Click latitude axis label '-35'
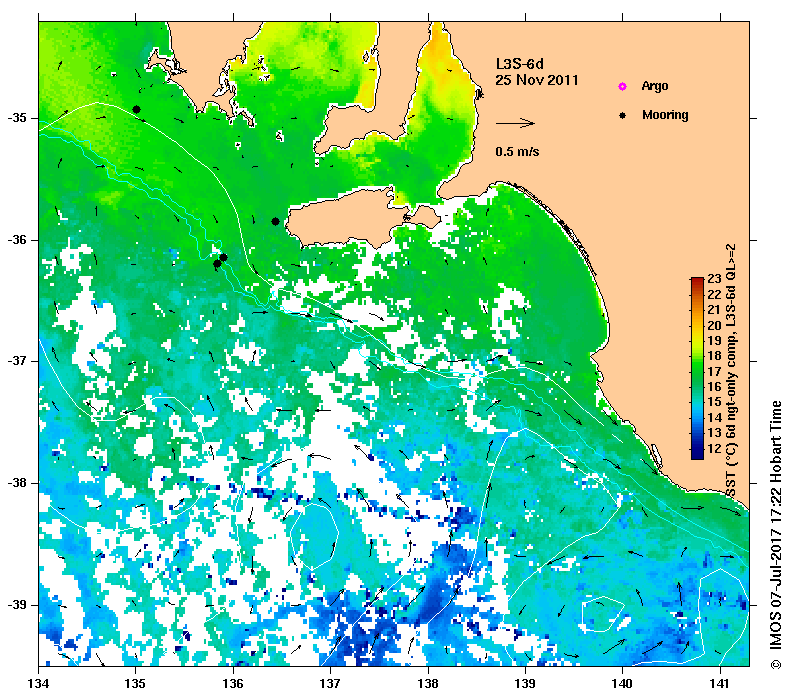This screenshot has height=700, width=791. pos(17,118)
